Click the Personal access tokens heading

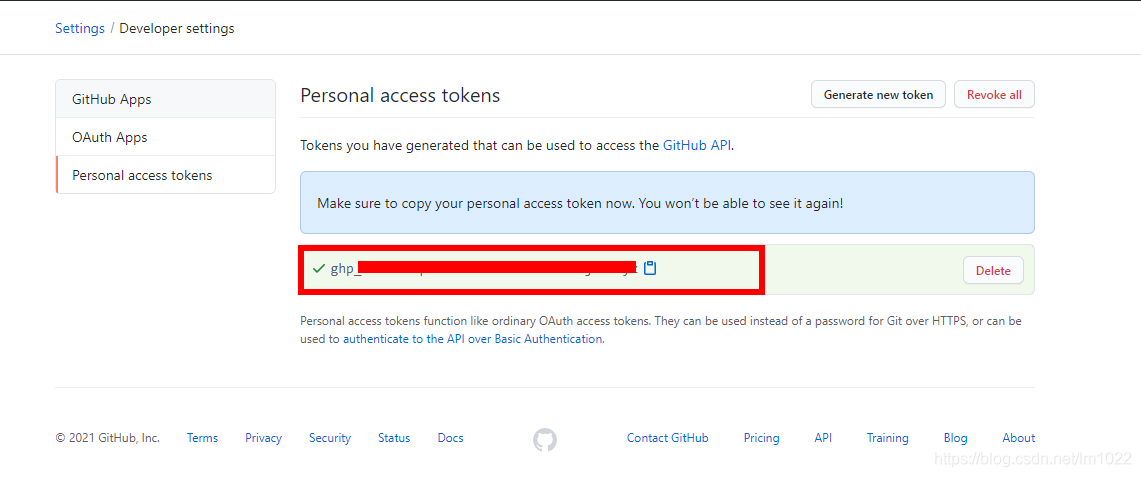click(400, 95)
